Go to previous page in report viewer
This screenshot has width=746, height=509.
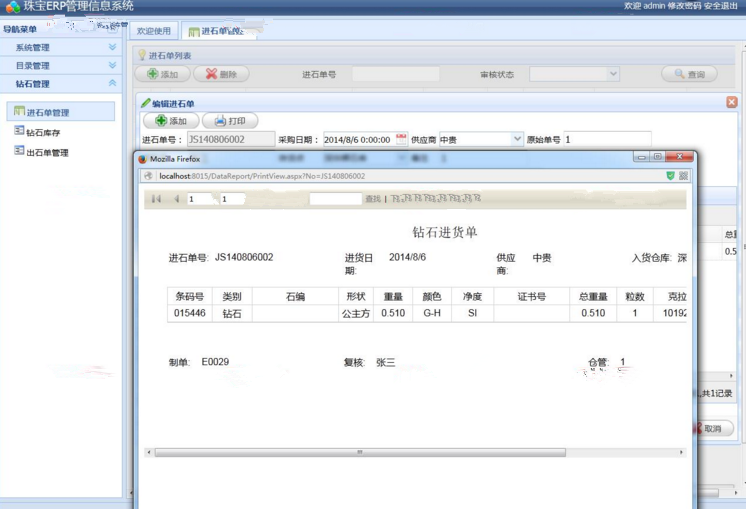(177, 199)
